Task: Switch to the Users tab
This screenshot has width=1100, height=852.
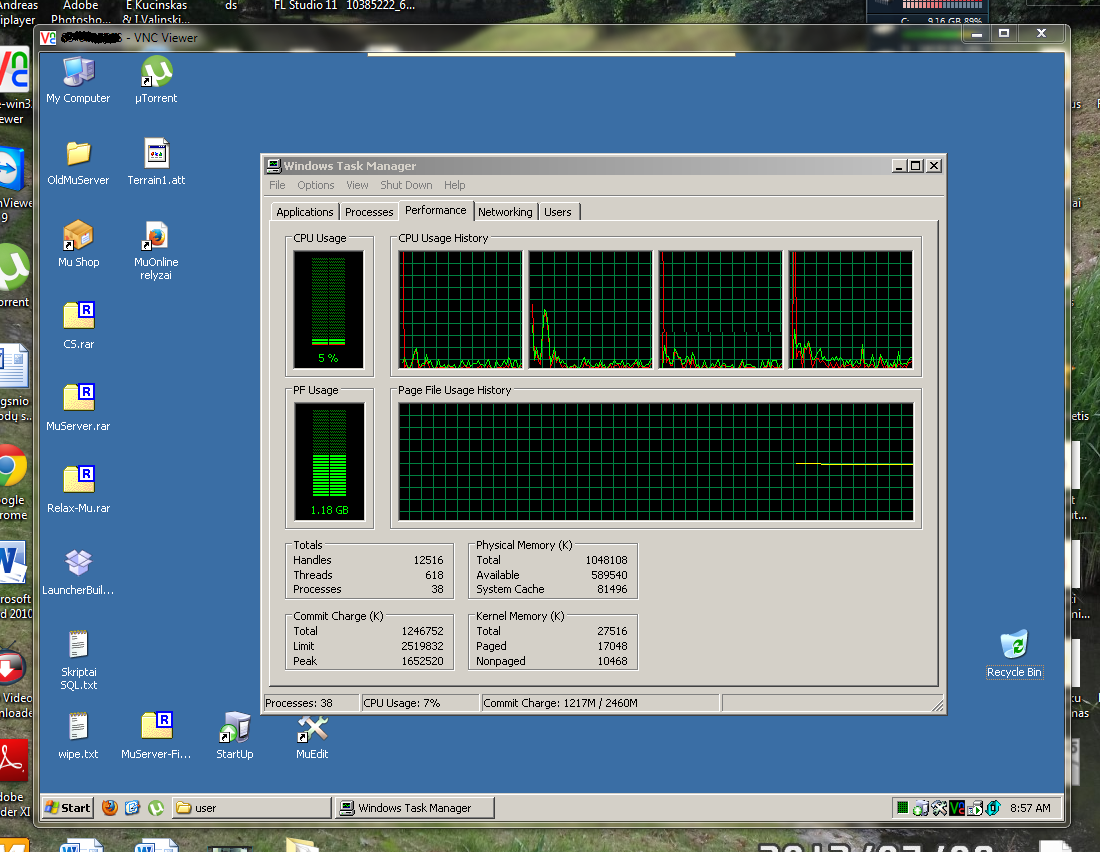Action: coord(558,212)
